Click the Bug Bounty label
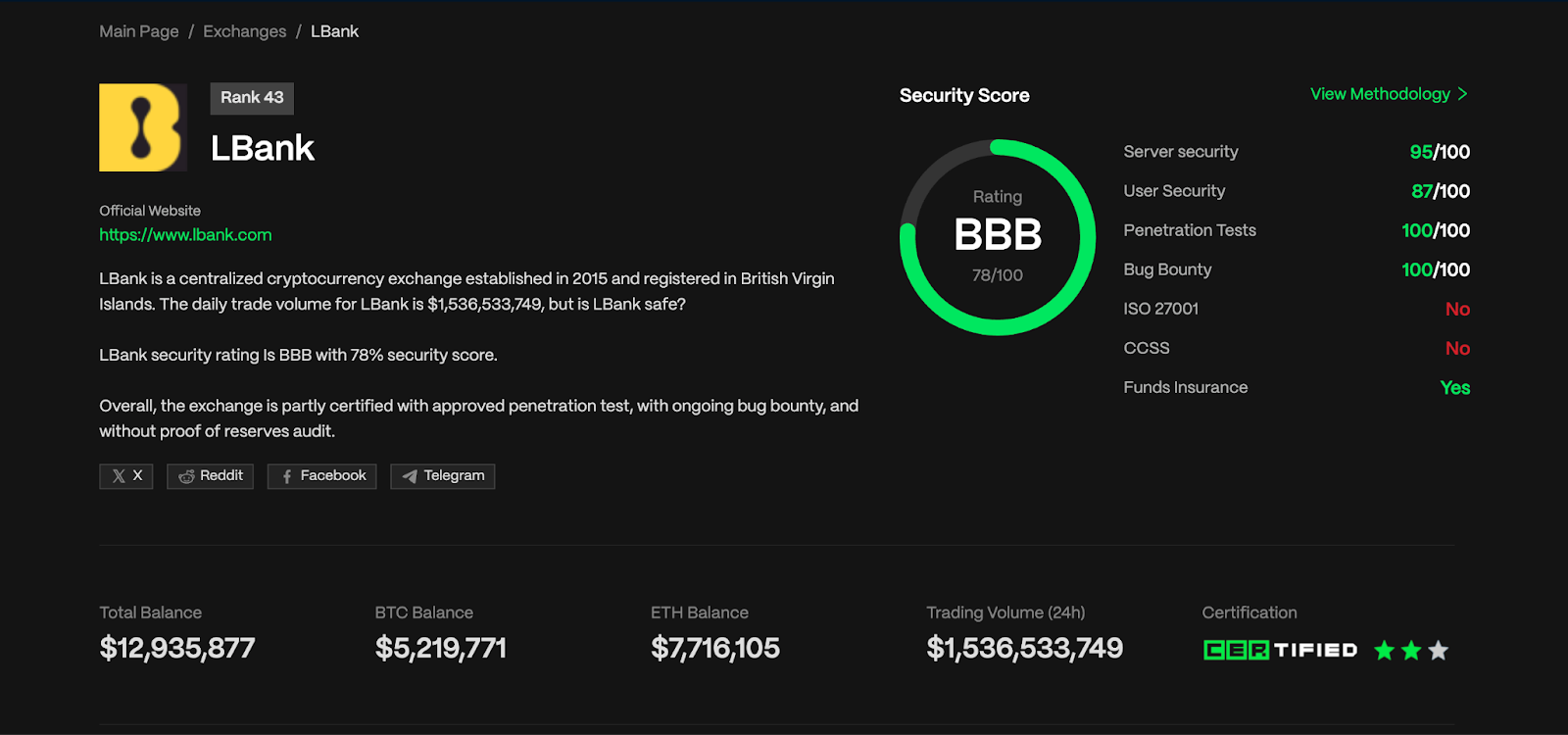 [1167, 269]
